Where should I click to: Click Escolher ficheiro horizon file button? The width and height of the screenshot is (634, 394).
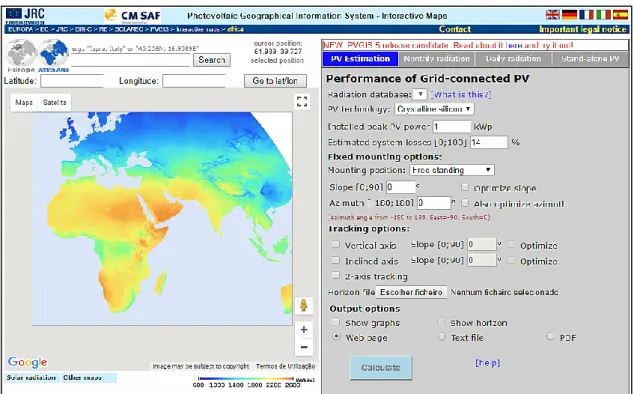tap(411, 292)
